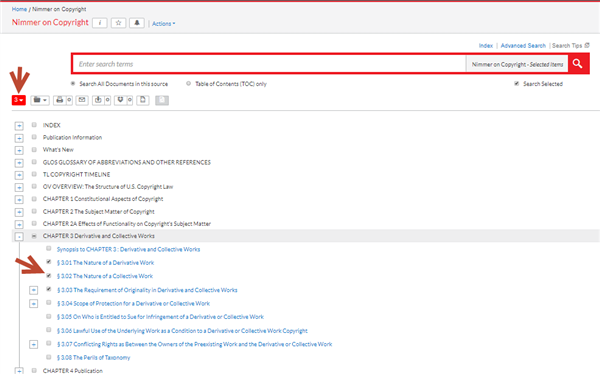Open the Index link
The width and height of the screenshot is (600, 374).
pyautogui.click(x=486, y=46)
